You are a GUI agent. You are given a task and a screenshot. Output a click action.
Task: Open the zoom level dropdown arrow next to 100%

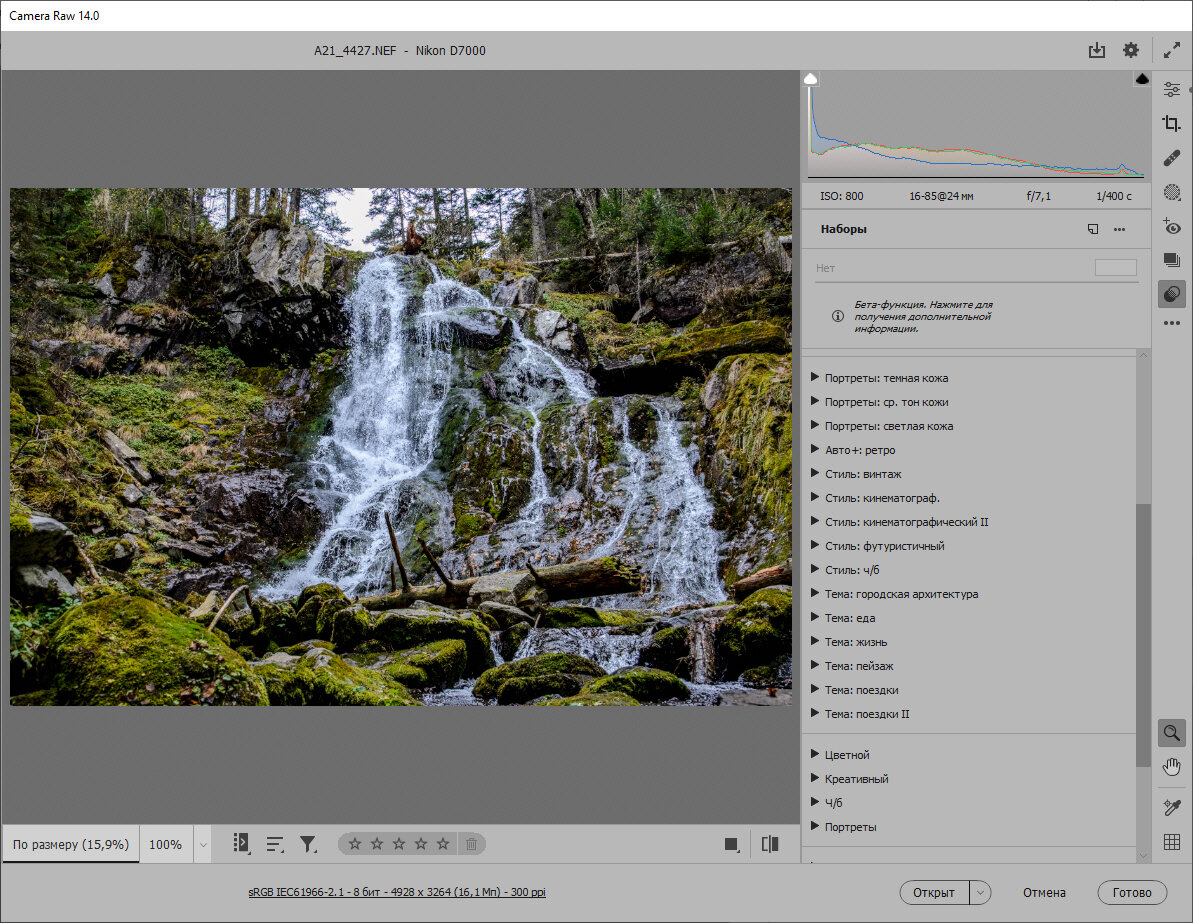[203, 845]
